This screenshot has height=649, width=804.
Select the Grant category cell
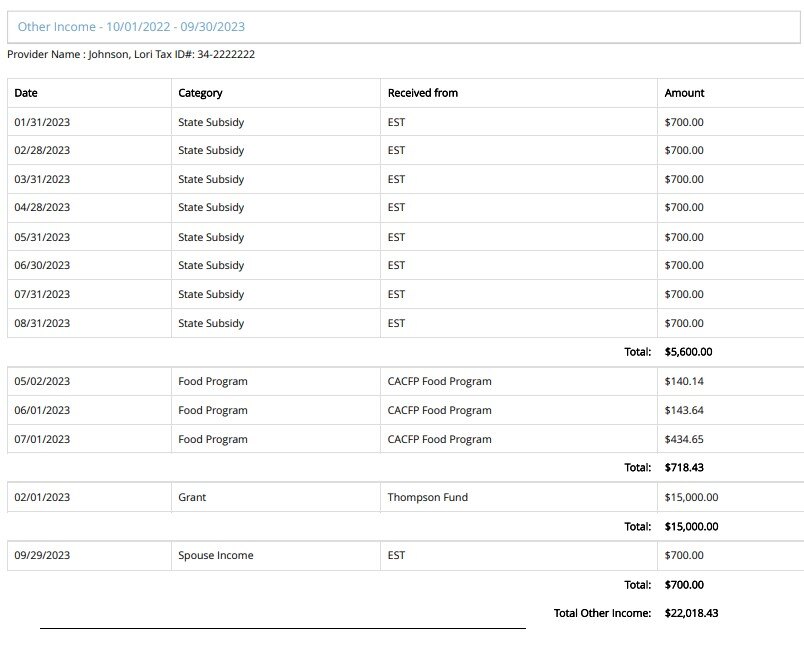tap(192, 497)
